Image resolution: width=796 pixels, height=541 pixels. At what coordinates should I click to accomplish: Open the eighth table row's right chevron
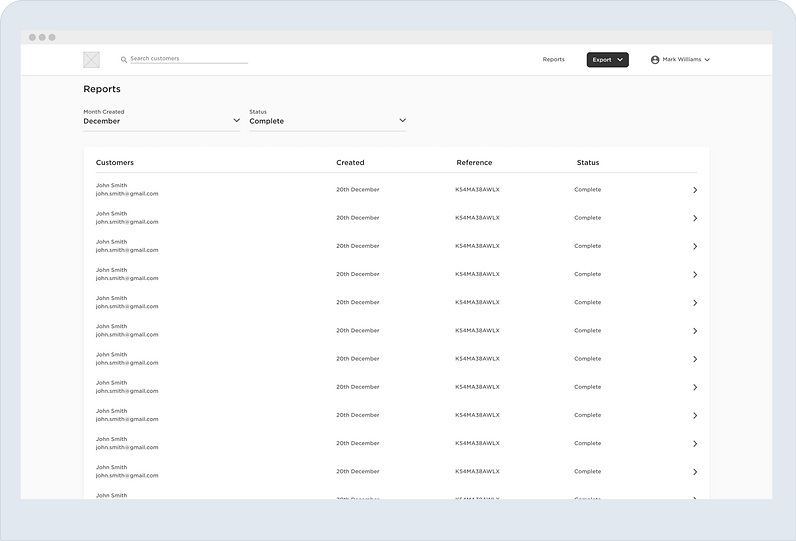695,387
